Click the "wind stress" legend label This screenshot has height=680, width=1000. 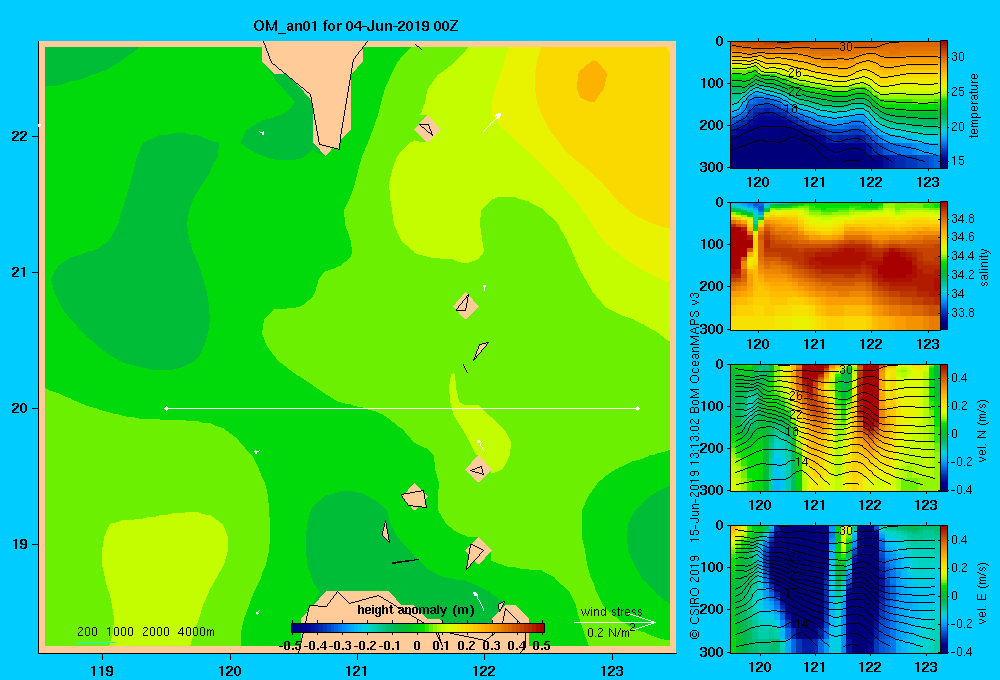[x=612, y=612]
